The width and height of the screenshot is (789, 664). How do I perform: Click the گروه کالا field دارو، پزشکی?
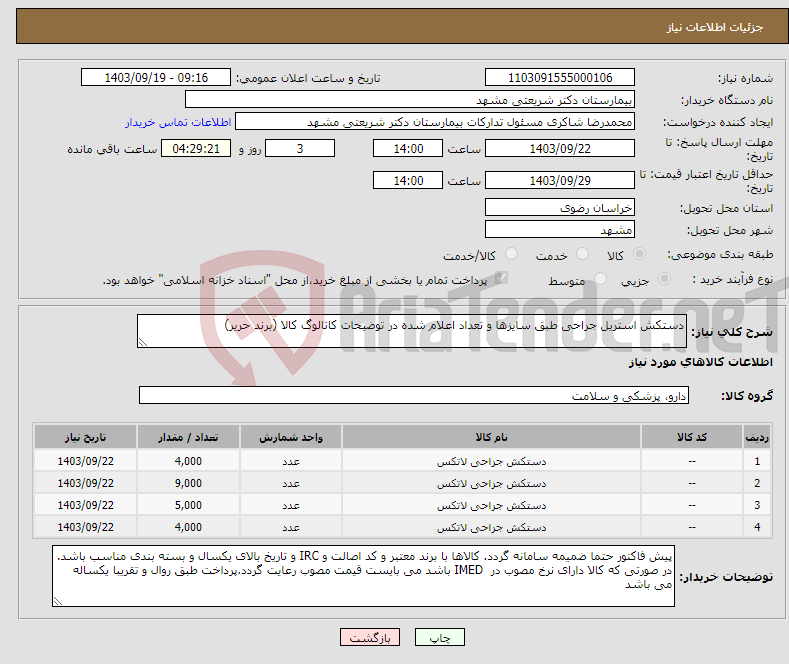(x=414, y=395)
